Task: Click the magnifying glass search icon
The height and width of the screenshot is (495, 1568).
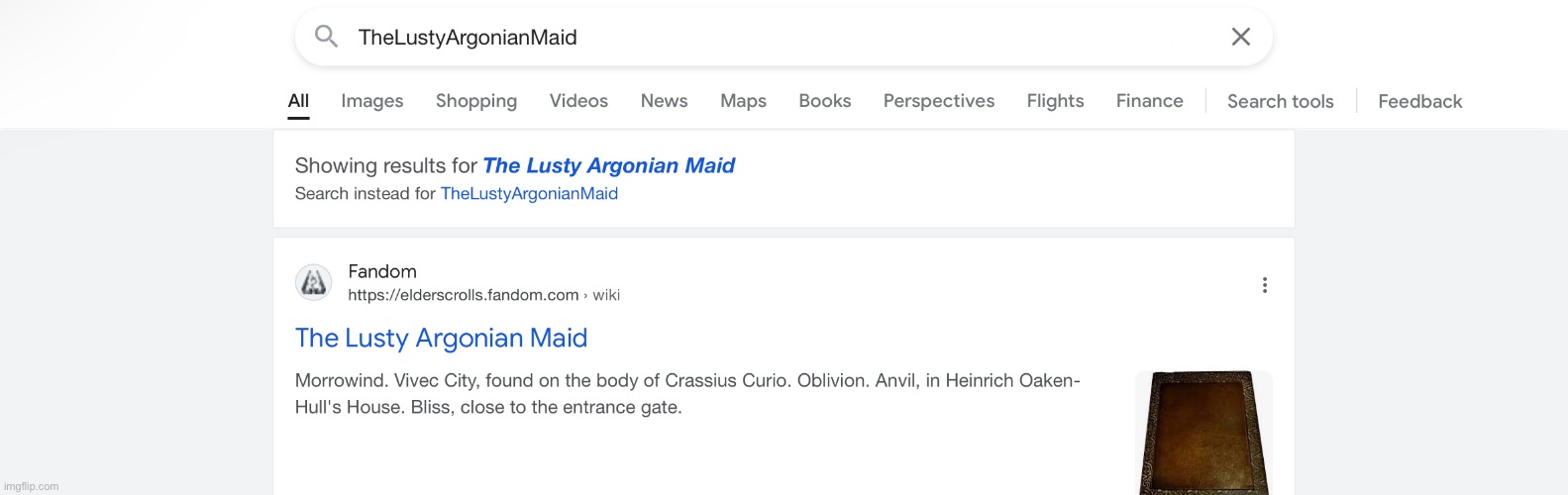Action: tap(326, 38)
